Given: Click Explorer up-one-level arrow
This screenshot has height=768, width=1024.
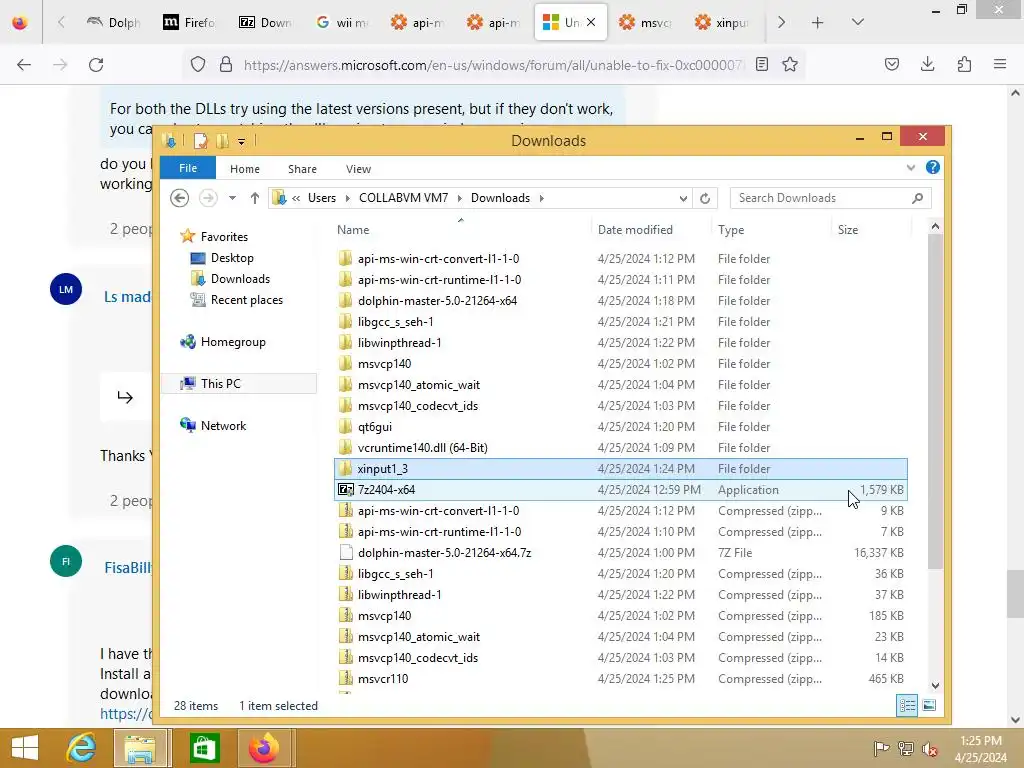Looking at the screenshot, I should (255, 198).
